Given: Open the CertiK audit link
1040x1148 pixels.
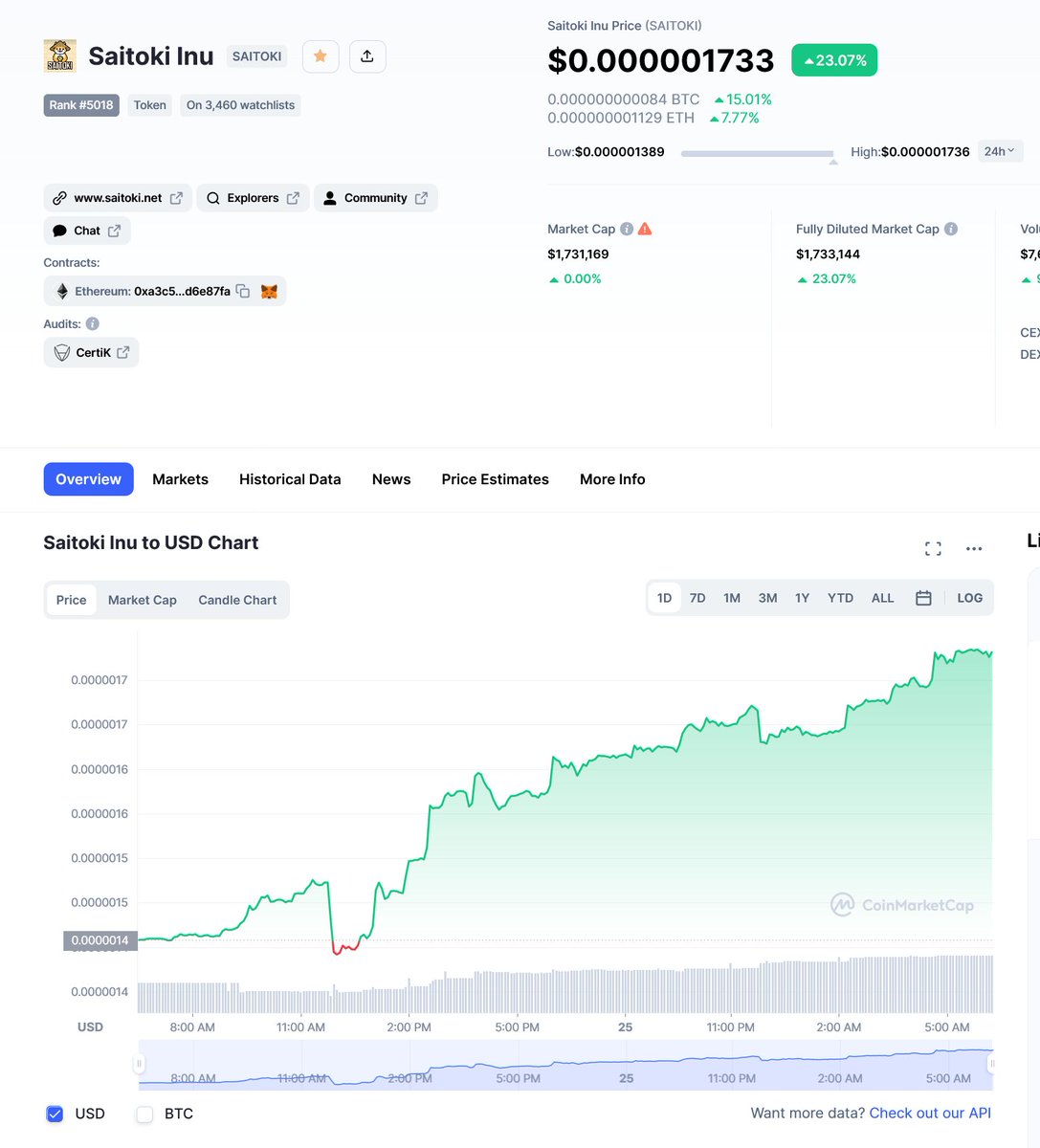Looking at the screenshot, I should (91, 352).
